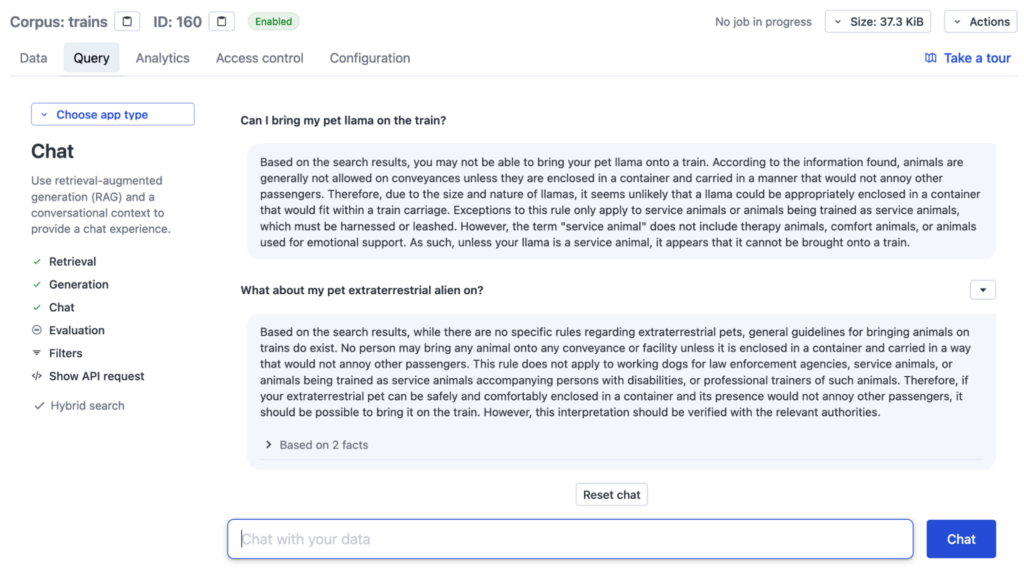
Task: Focus the Chat with your data input
Action: [570, 539]
